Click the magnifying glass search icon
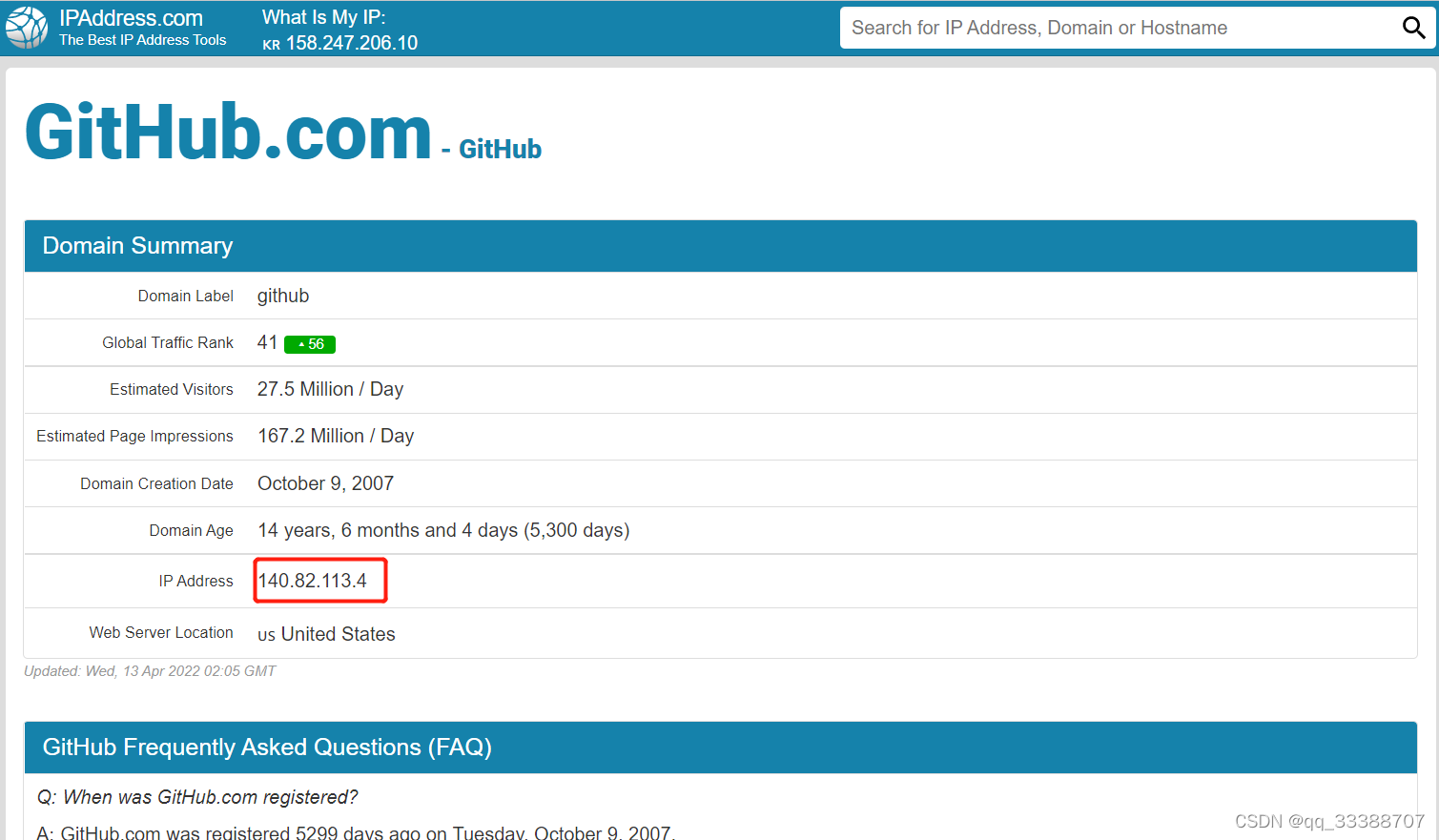 point(1413,28)
